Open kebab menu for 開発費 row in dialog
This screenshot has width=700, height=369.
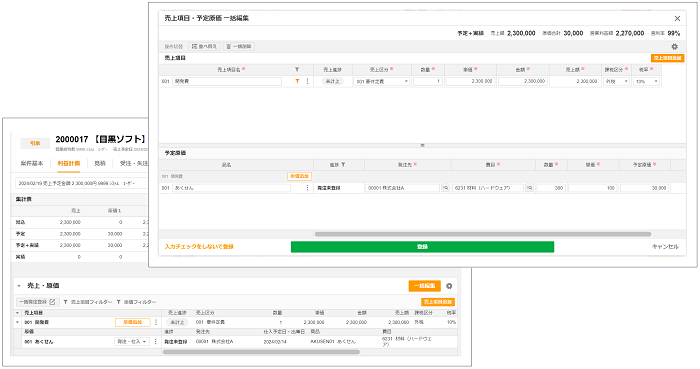(x=307, y=81)
